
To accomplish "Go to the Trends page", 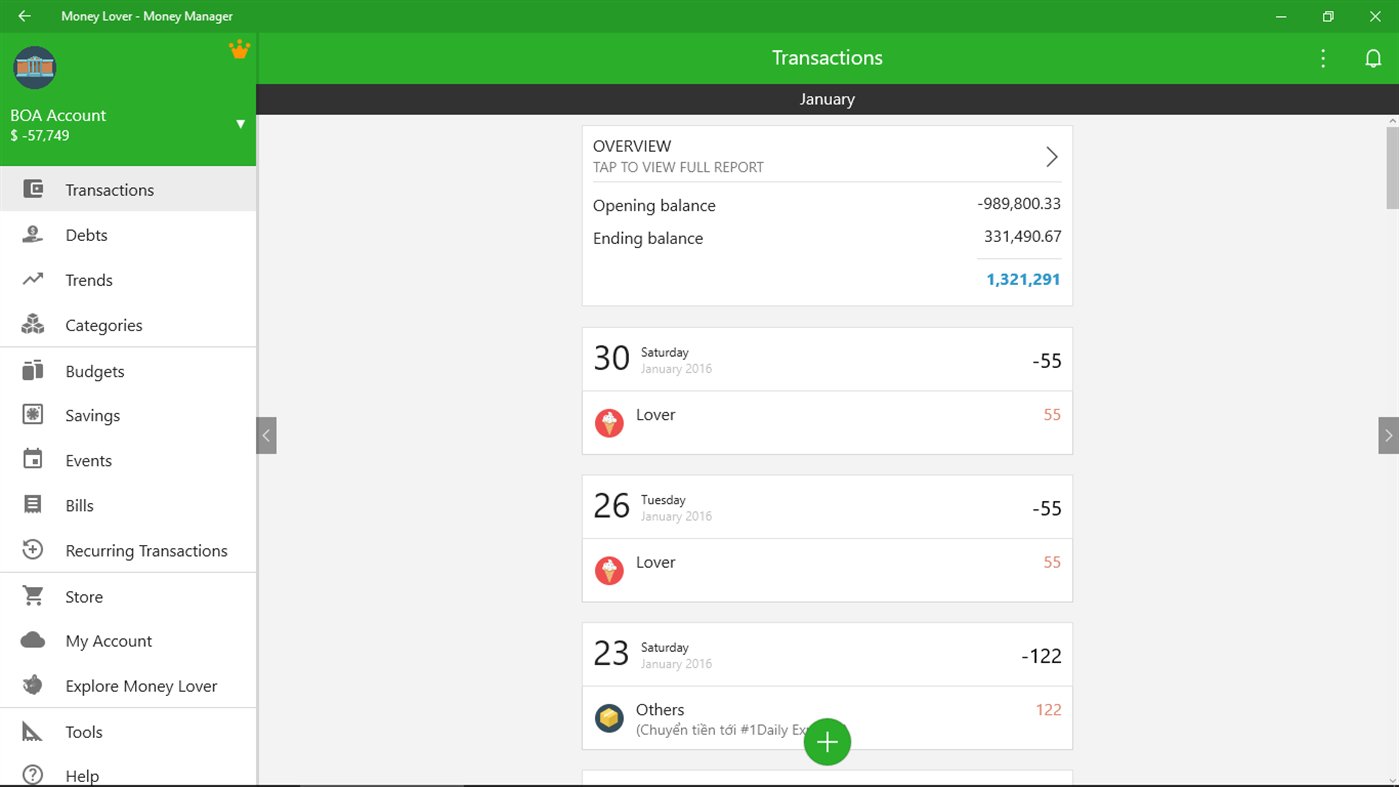I will click(128, 280).
